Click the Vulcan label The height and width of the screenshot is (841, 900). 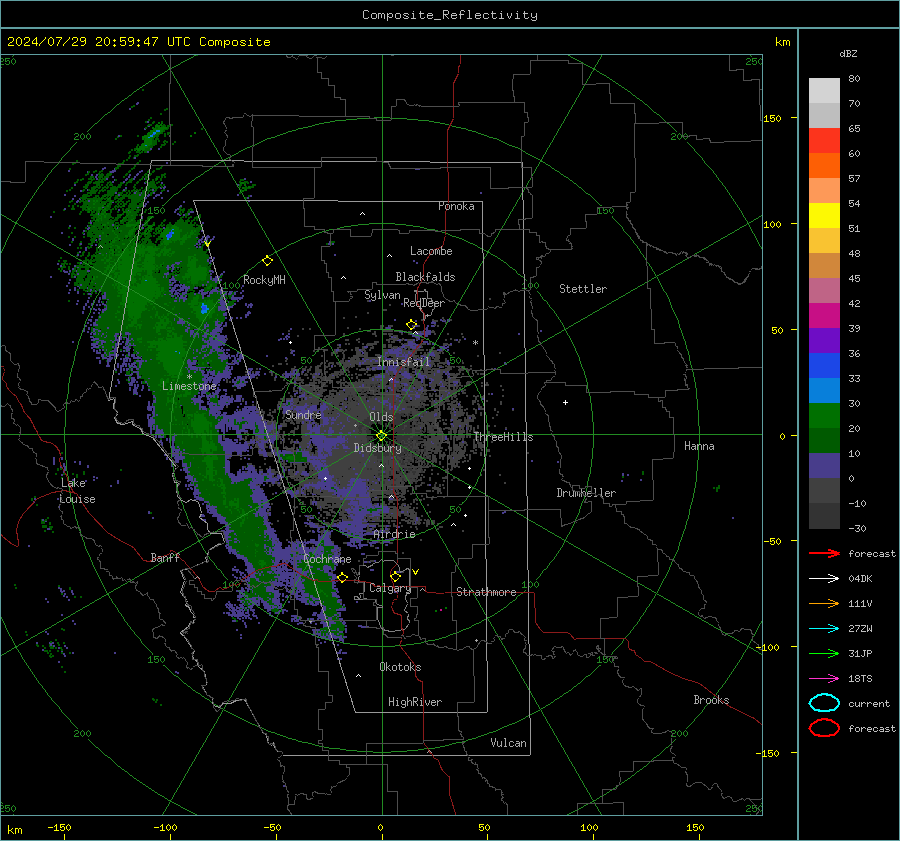point(508,743)
